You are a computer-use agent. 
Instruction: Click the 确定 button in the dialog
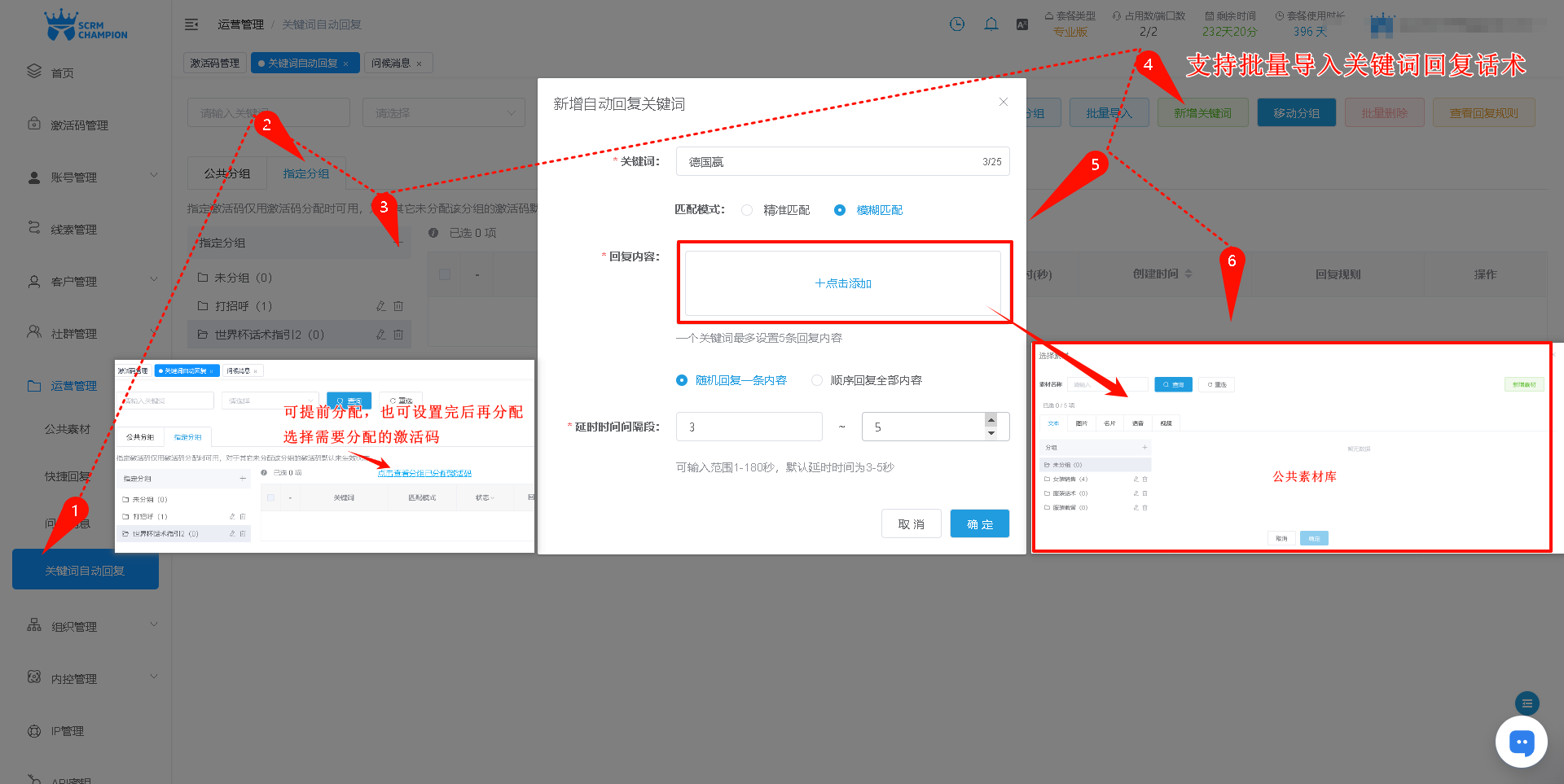tap(979, 523)
